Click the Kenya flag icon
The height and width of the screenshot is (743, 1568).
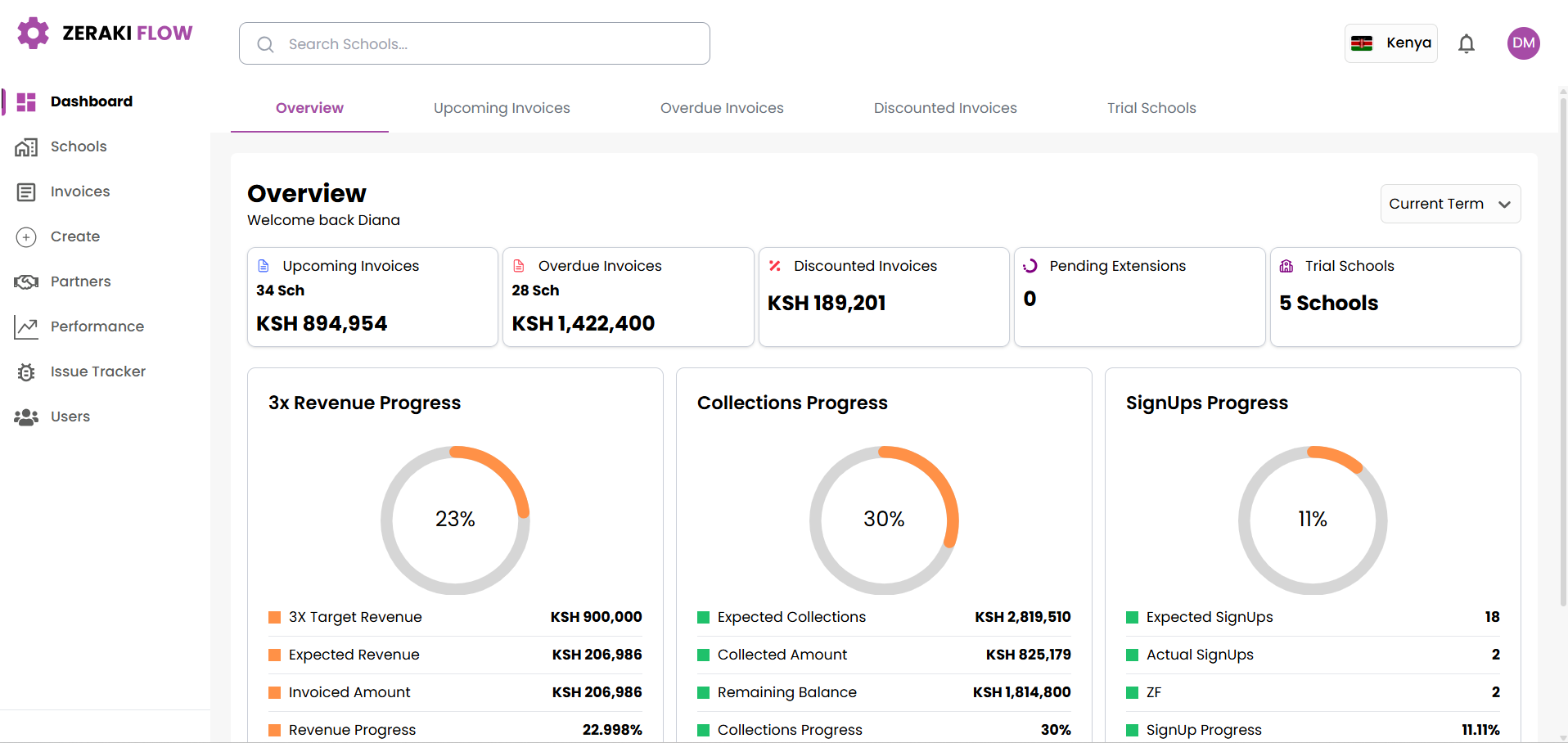point(1362,43)
